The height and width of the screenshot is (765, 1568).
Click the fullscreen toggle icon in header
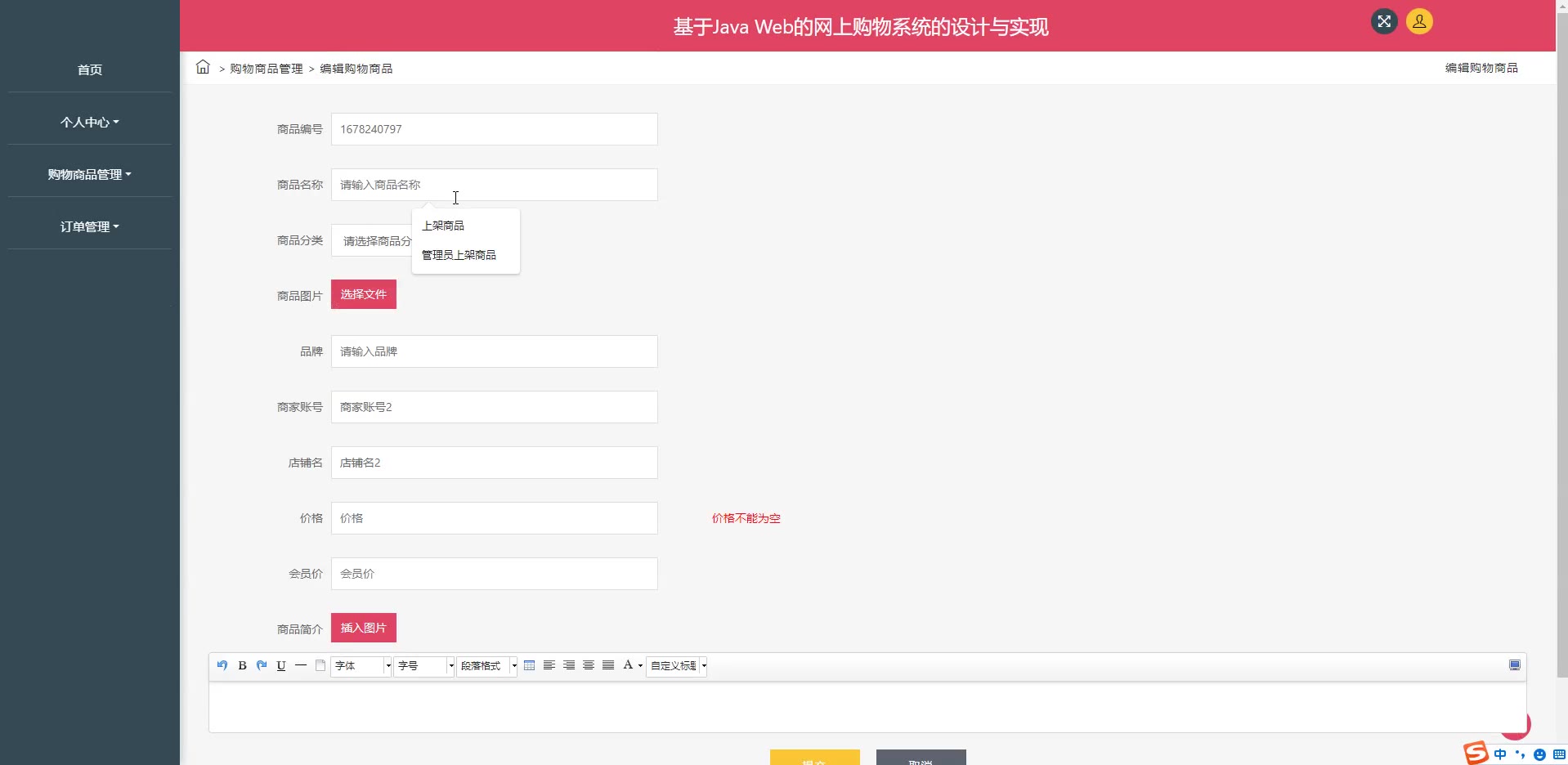1384,21
